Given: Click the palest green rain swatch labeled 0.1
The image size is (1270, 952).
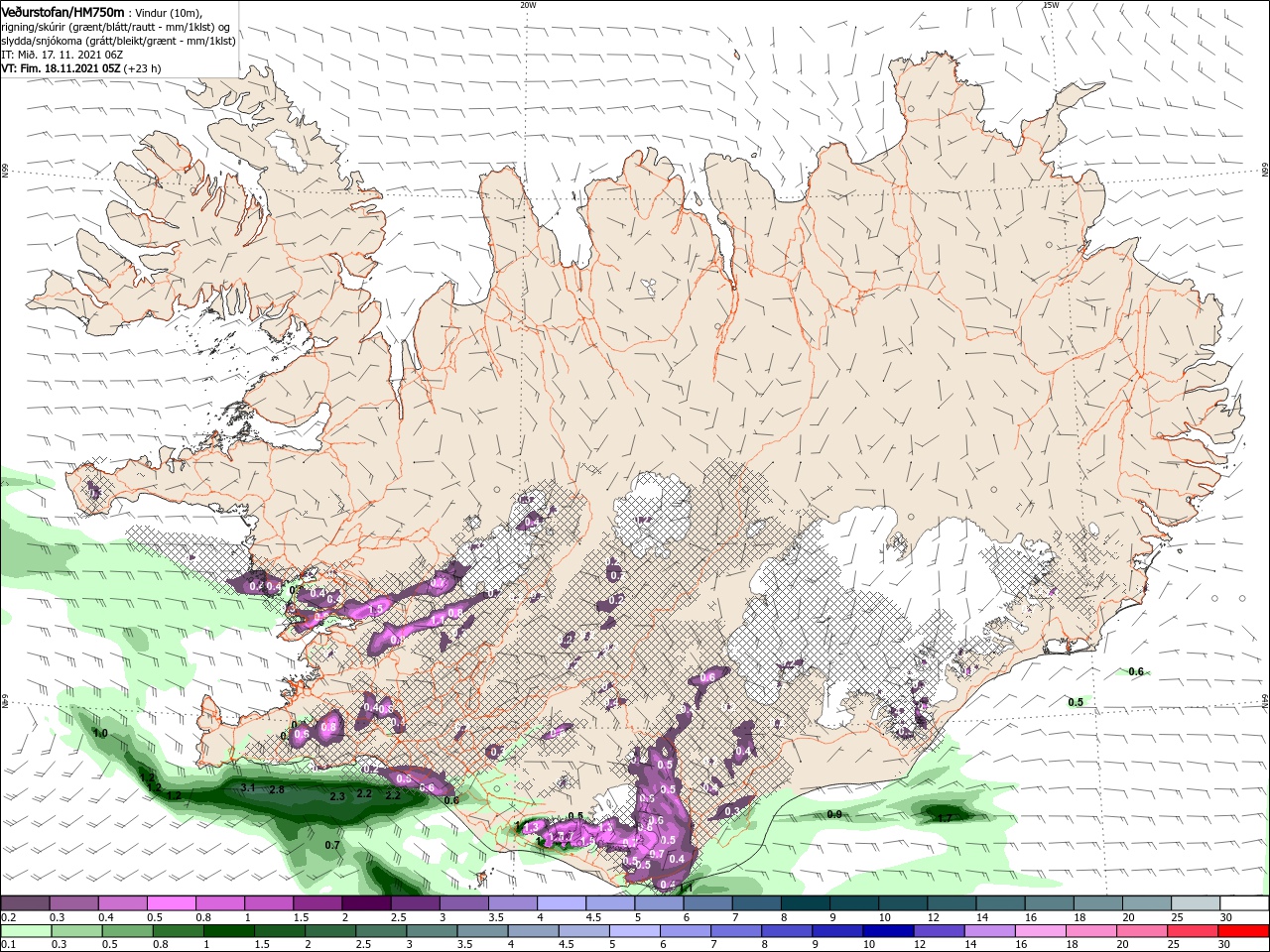Looking at the screenshot, I should (x=25, y=931).
